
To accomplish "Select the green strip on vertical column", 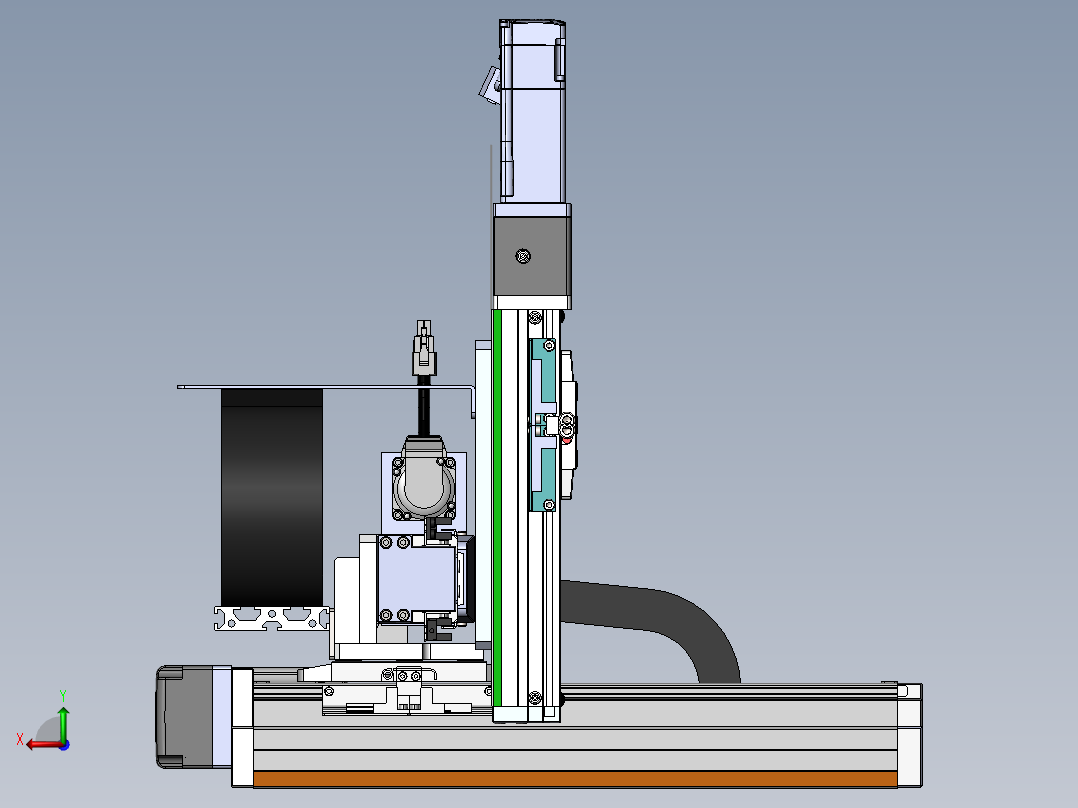I will (x=497, y=500).
